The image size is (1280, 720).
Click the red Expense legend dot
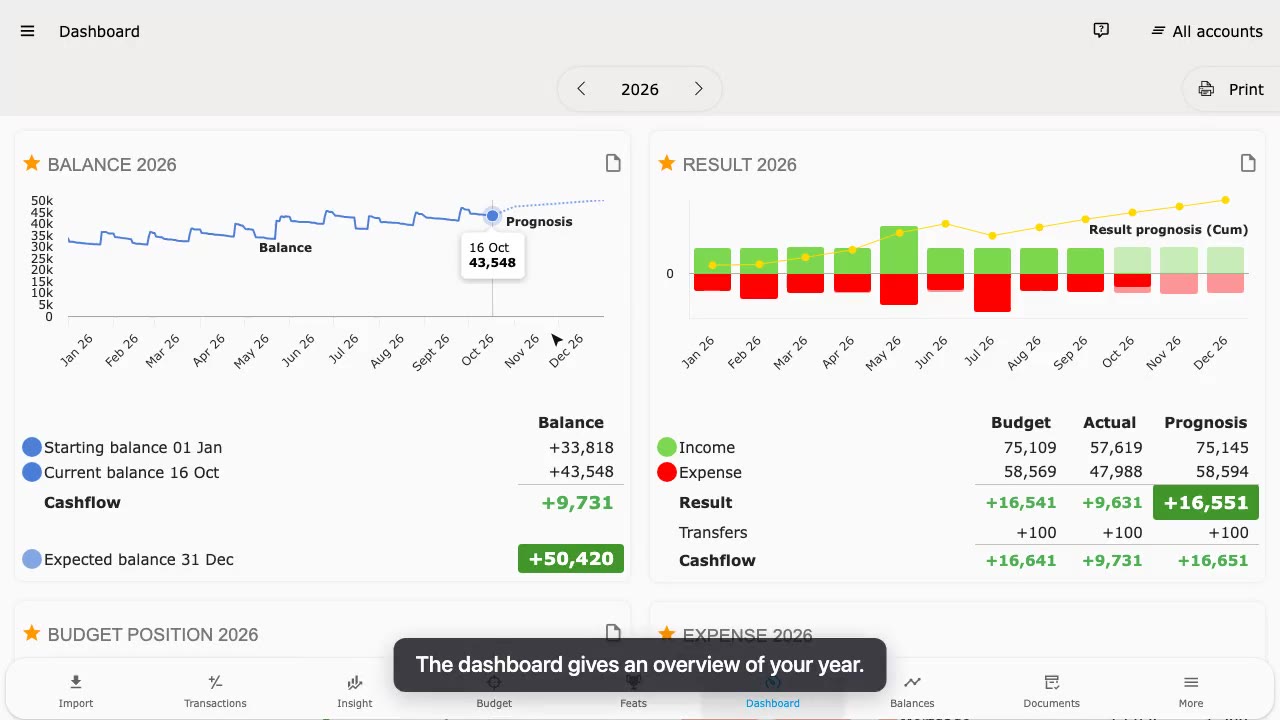[x=667, y=472]
